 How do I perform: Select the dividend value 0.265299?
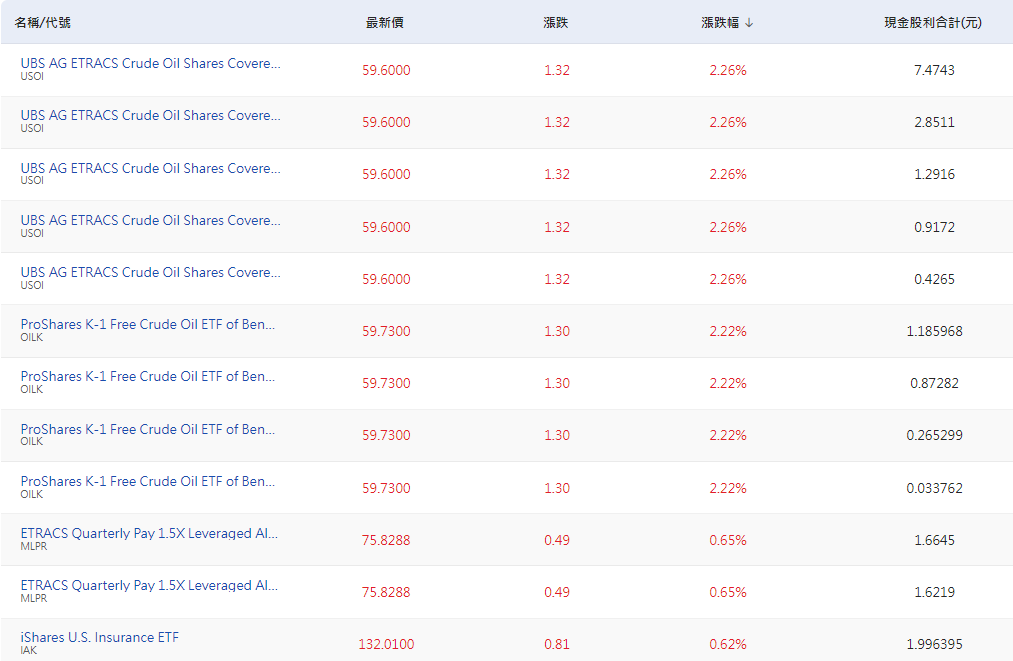934,435
